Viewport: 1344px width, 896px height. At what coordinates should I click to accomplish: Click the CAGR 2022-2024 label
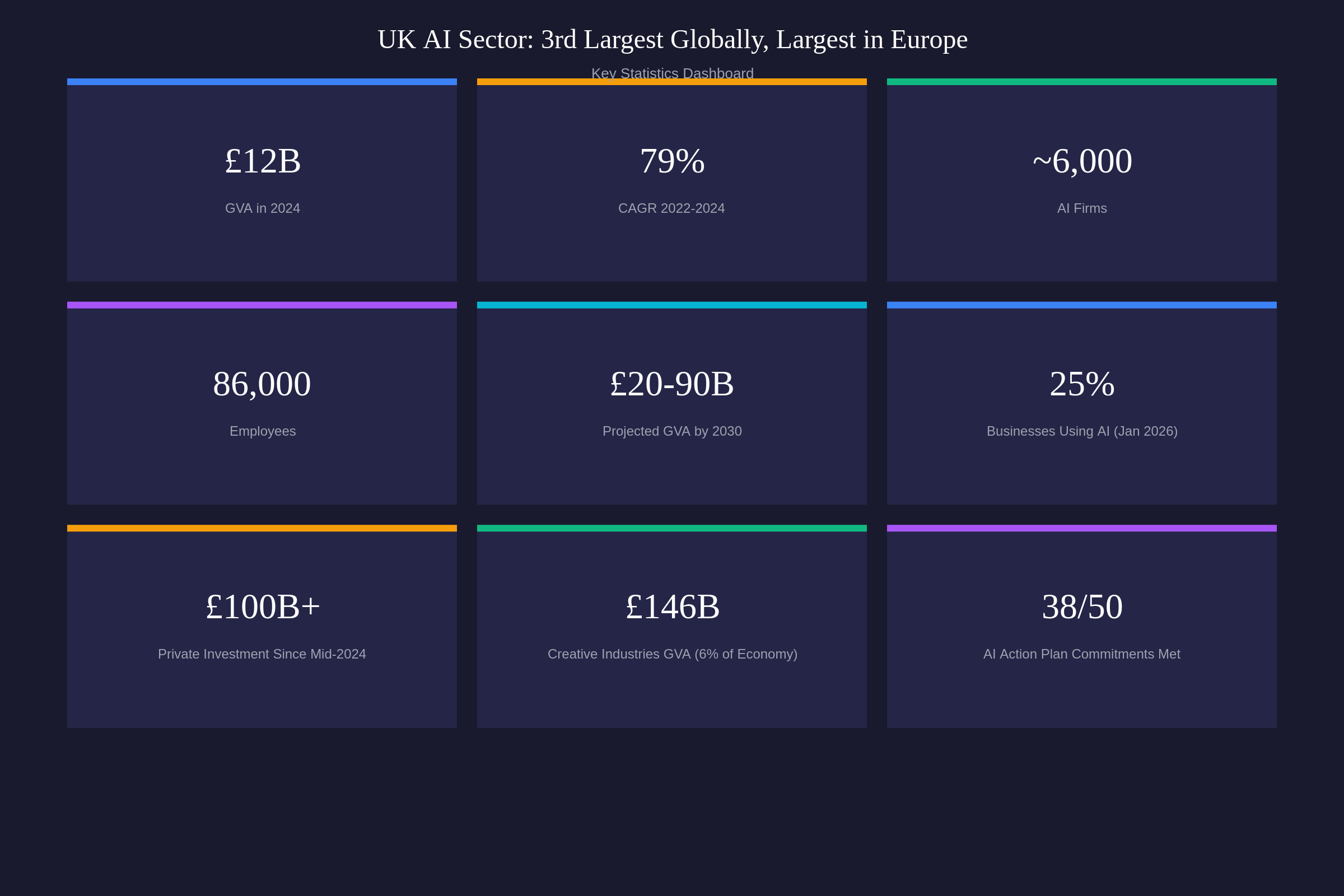pos(671,208)
